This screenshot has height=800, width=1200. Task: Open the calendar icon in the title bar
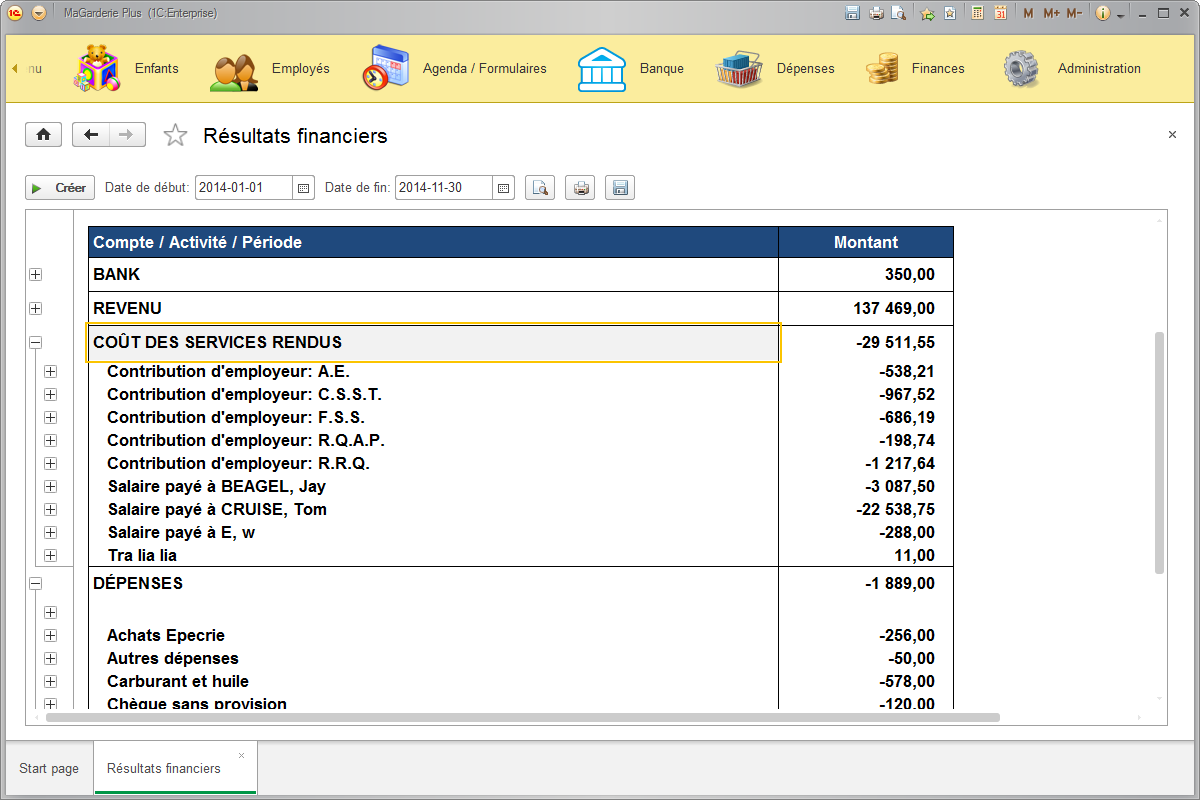click(x=1000, y=12)
